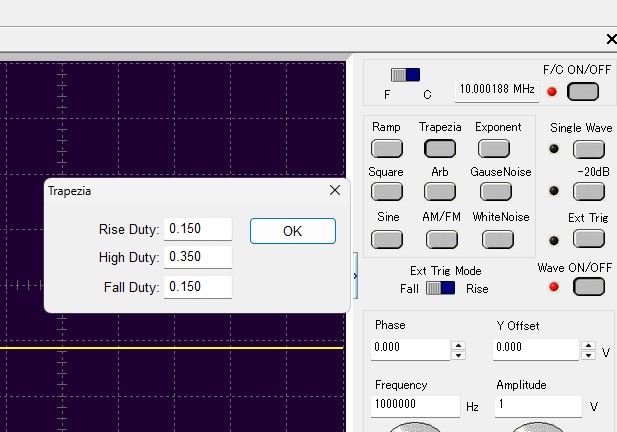Toggle Ext Trig Mode Fall/Rise switch
This screenshot has height=432, width=617.
[440, 288]
